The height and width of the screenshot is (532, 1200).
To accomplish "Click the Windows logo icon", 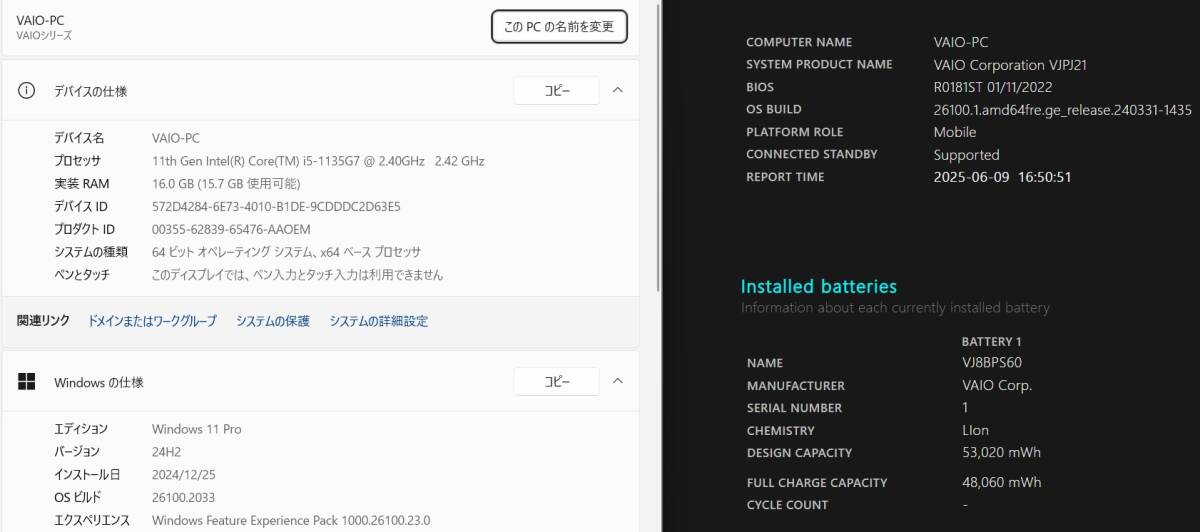I will 27,382.
